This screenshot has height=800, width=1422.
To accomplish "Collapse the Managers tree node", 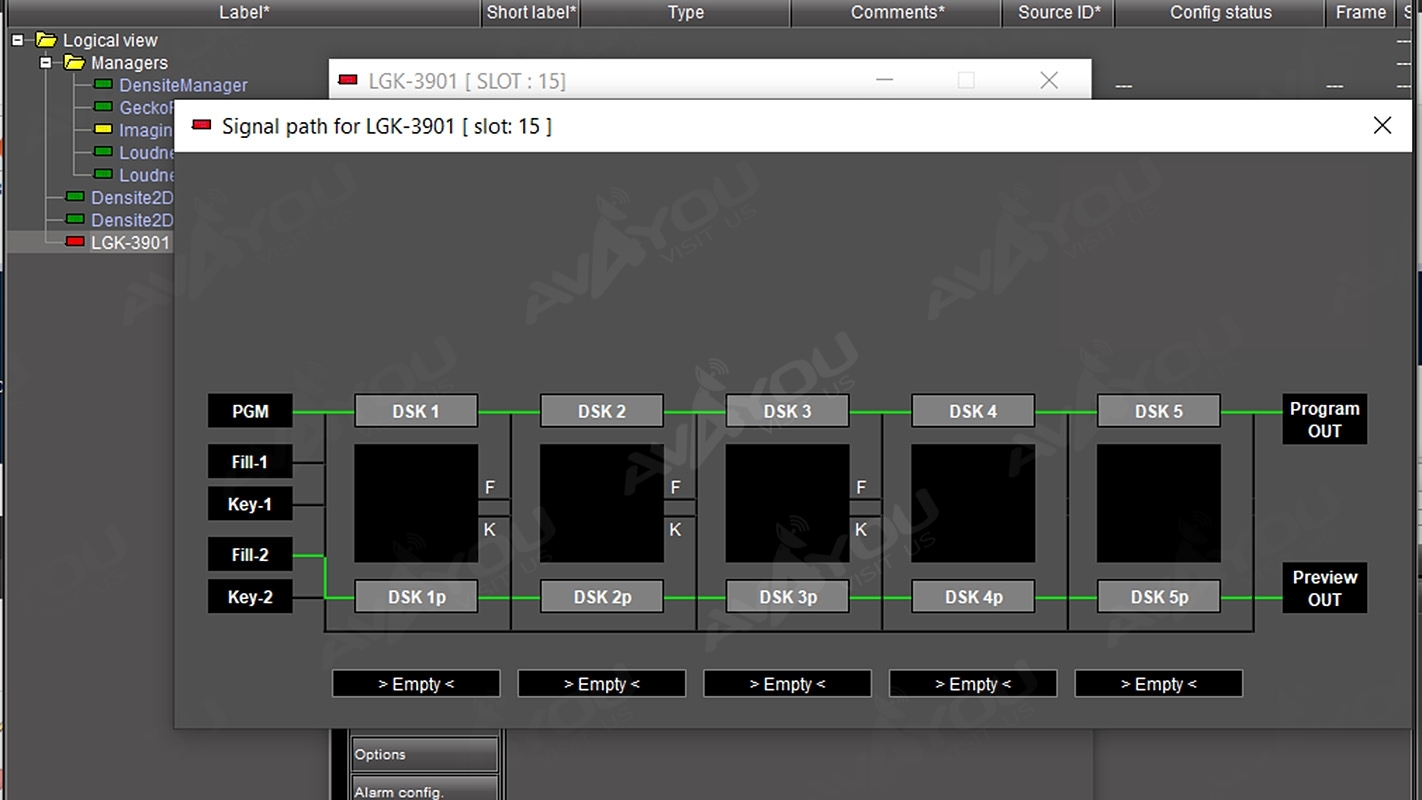I will (x=46, y=63).
